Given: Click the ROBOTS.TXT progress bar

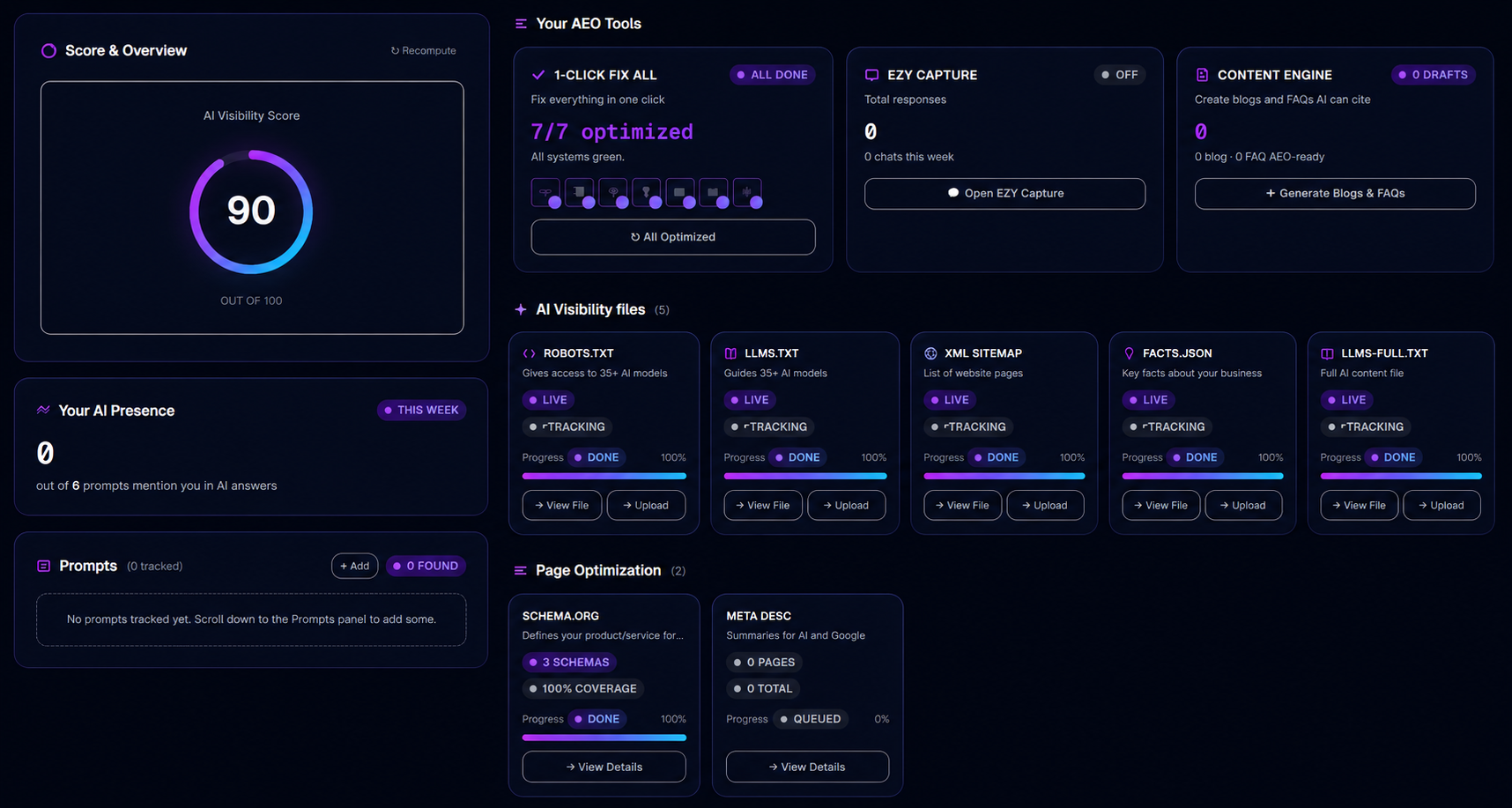Looking at the screenshot, I should tap(604, 476).
